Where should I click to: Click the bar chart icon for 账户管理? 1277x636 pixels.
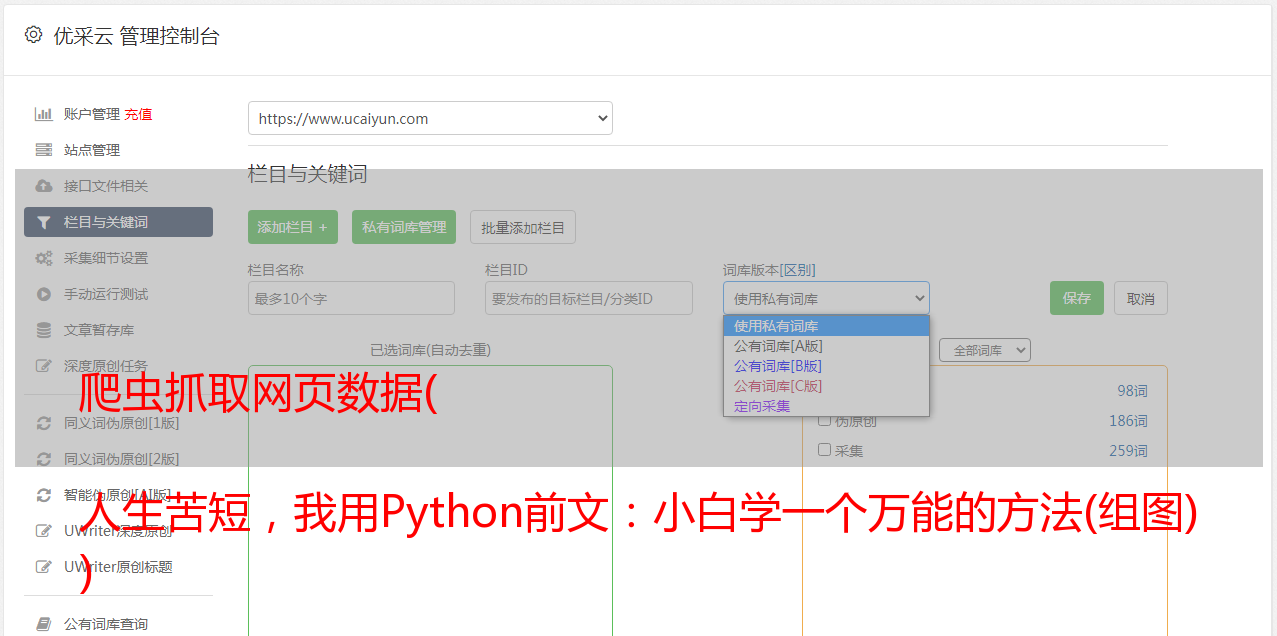[44, 114]
